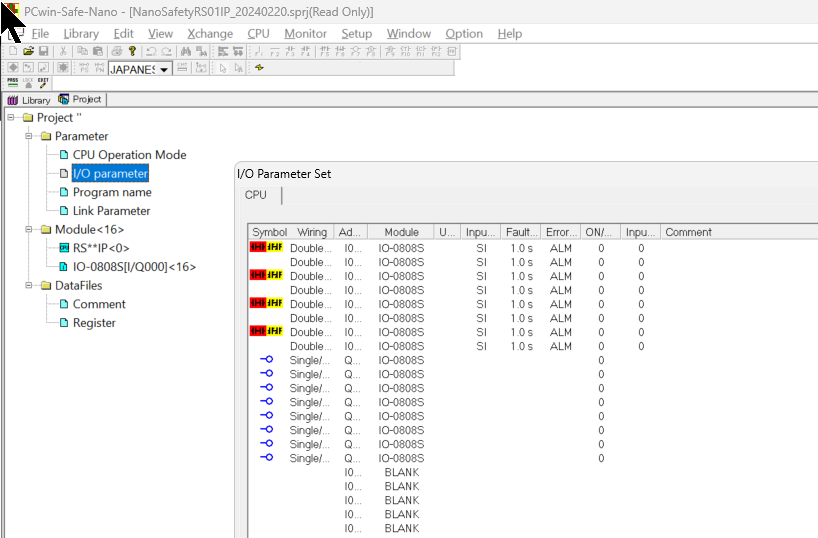Image resolution: width=818 pixels, height=538 pixels.
Task: Open the Window menu
Action: tap(408, 34)
